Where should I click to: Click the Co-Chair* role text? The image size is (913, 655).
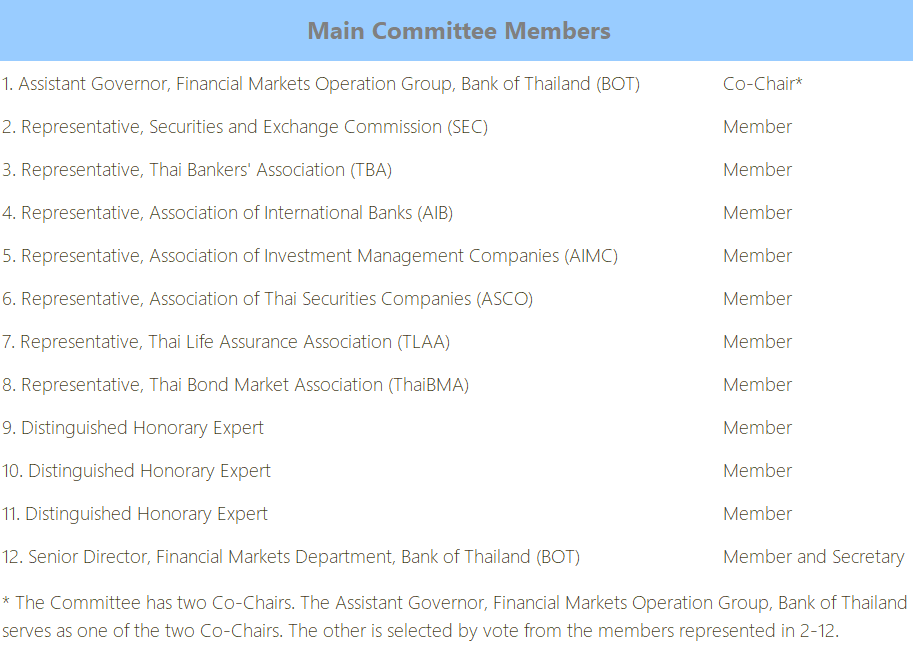coord(762,84)
